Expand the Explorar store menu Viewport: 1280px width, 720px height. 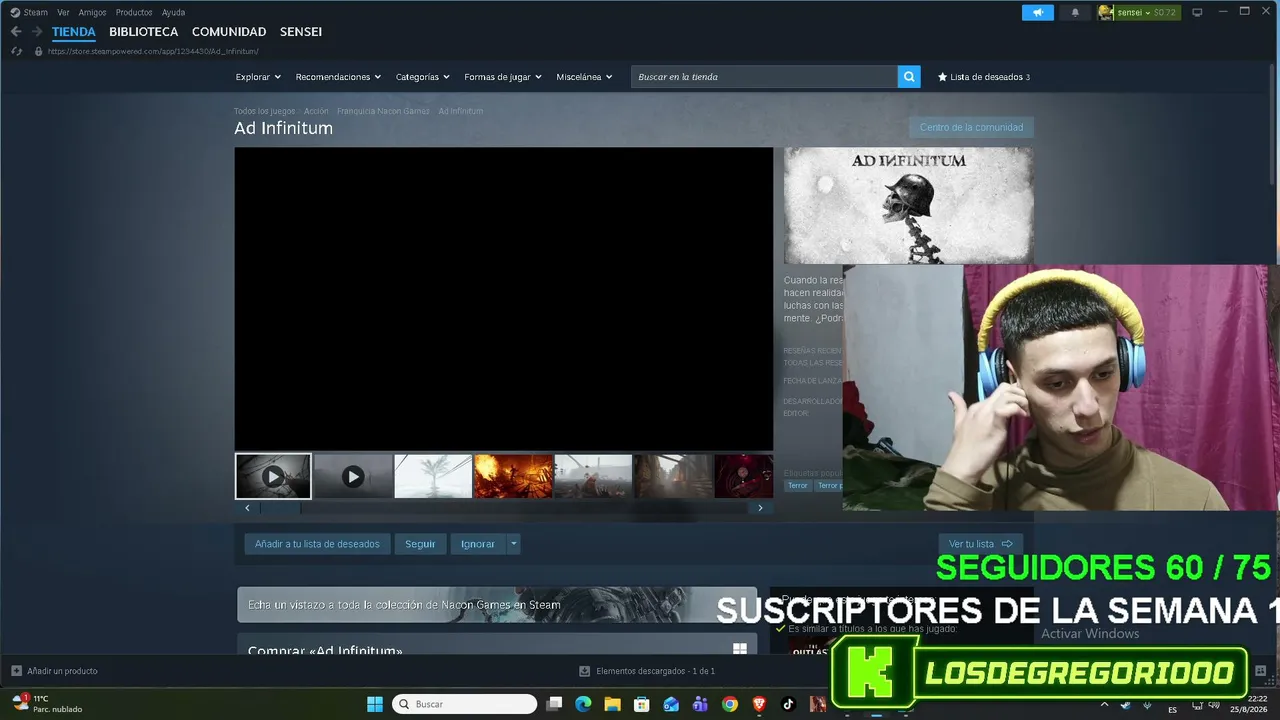(258, 77)
